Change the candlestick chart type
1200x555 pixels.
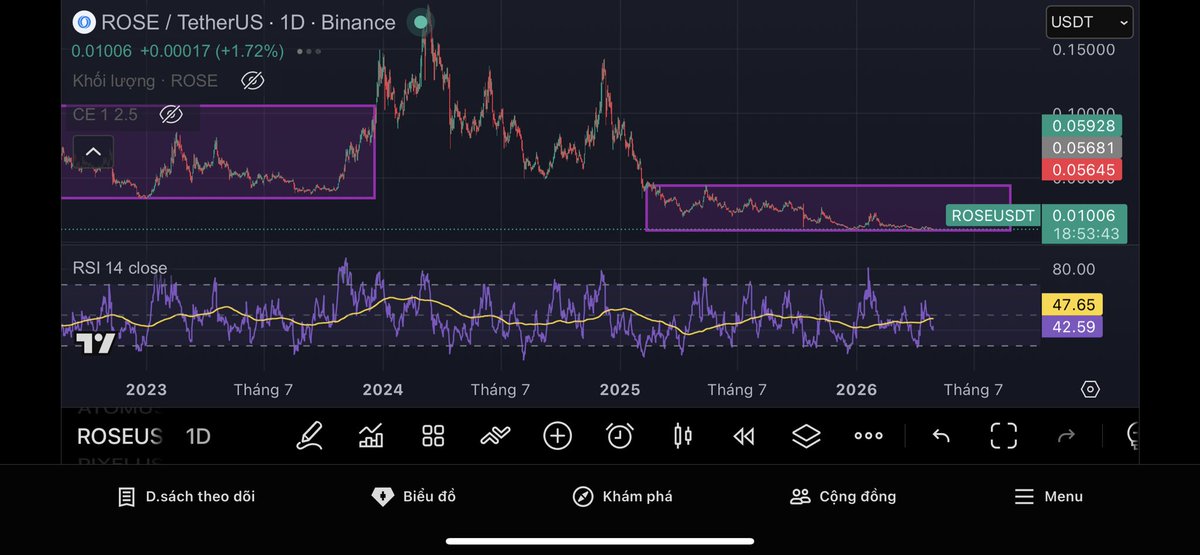[683, 436]
